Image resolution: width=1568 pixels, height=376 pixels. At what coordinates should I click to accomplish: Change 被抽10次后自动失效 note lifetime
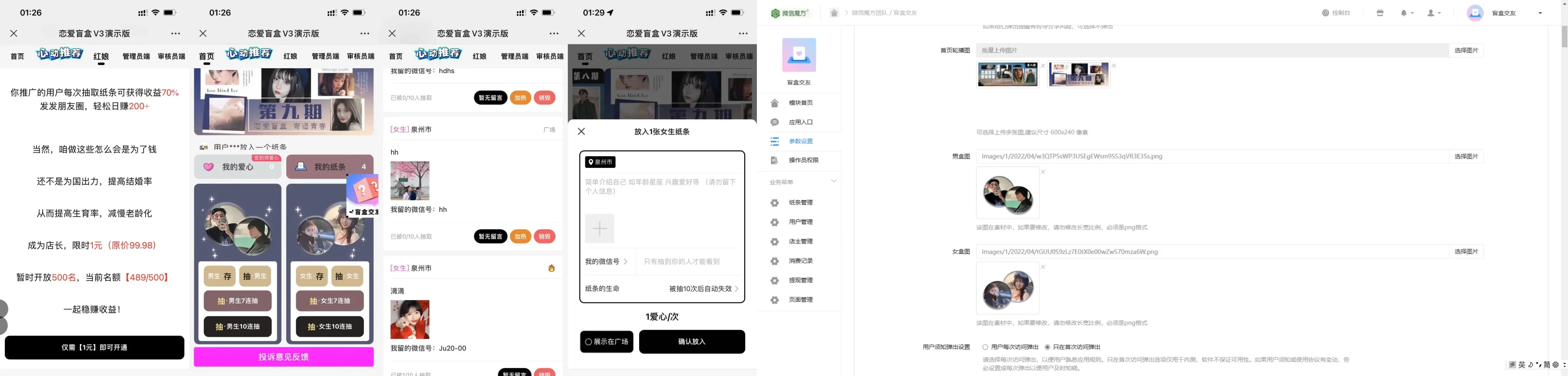point(704,289)
